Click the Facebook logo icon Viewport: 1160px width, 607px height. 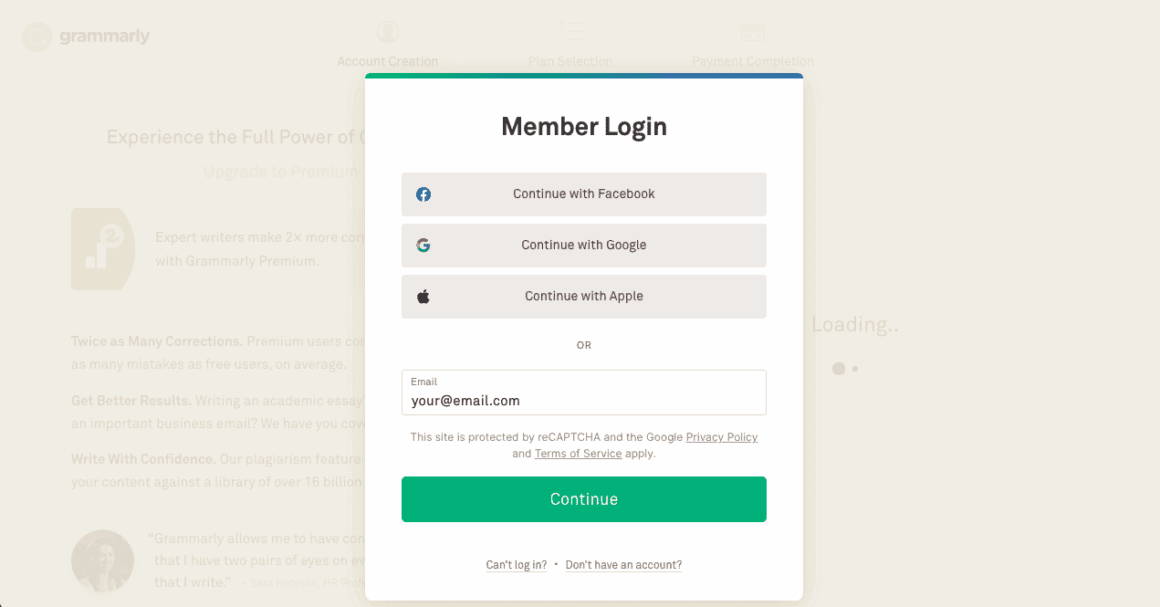click(423, 194)
